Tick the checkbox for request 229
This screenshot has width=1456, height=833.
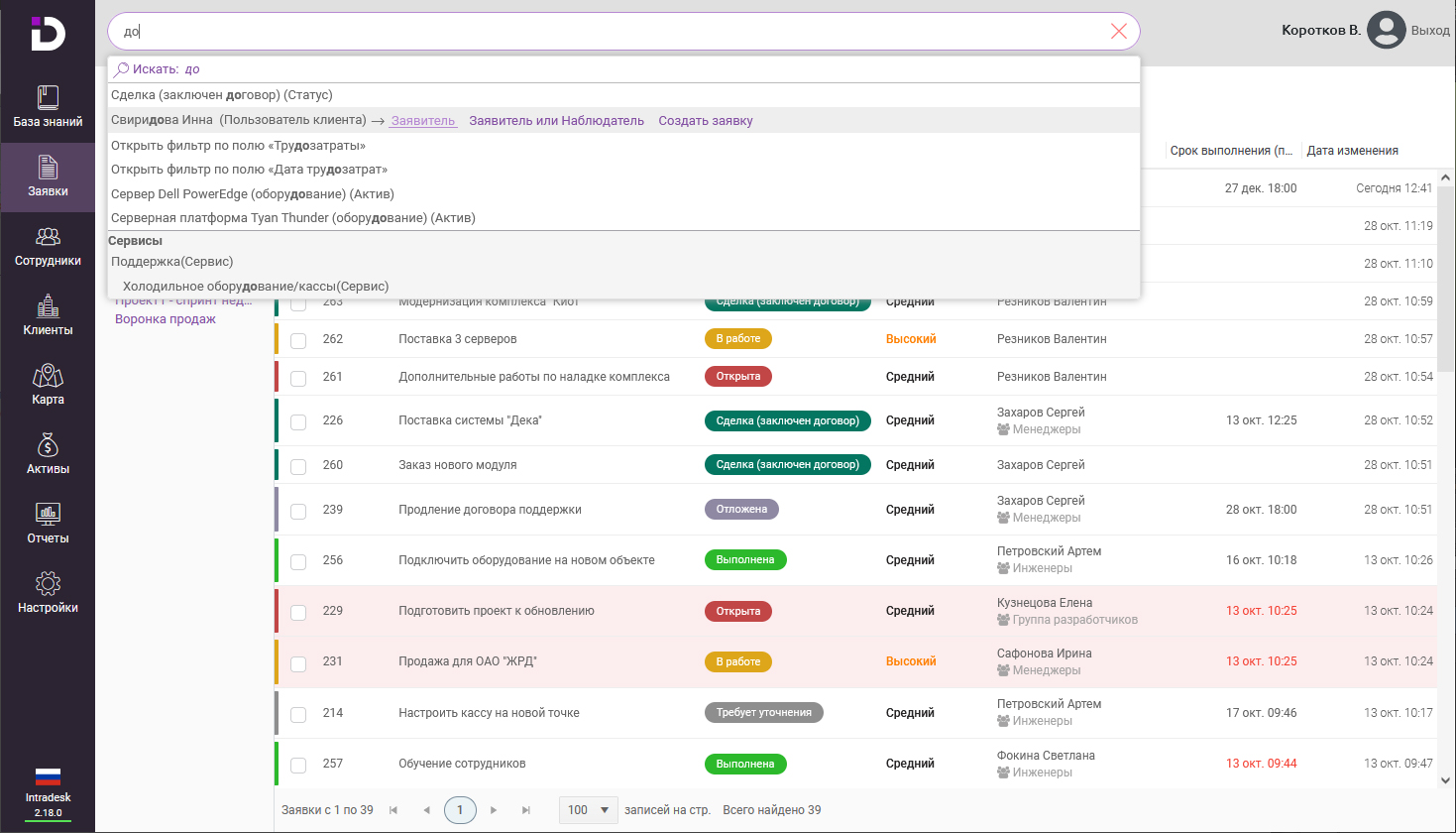click(298, 612)
